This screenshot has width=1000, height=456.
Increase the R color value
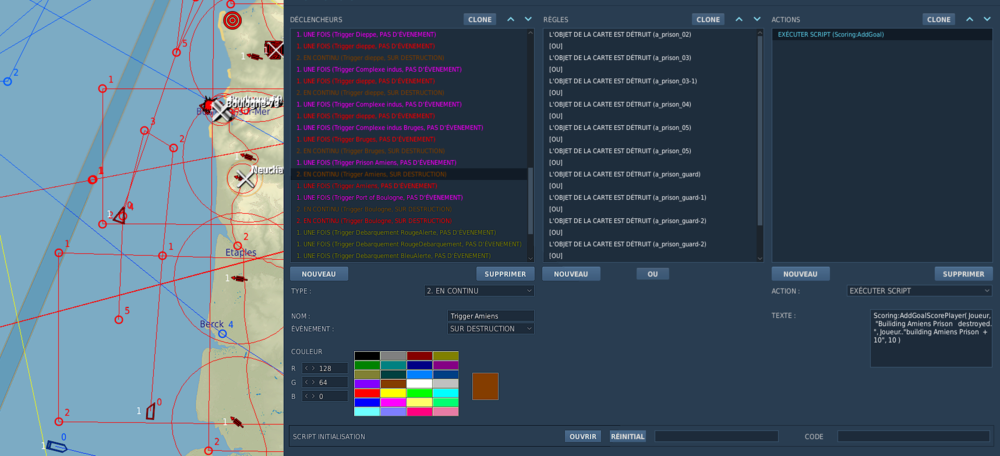pyautogui.click(x=313, y=368)
